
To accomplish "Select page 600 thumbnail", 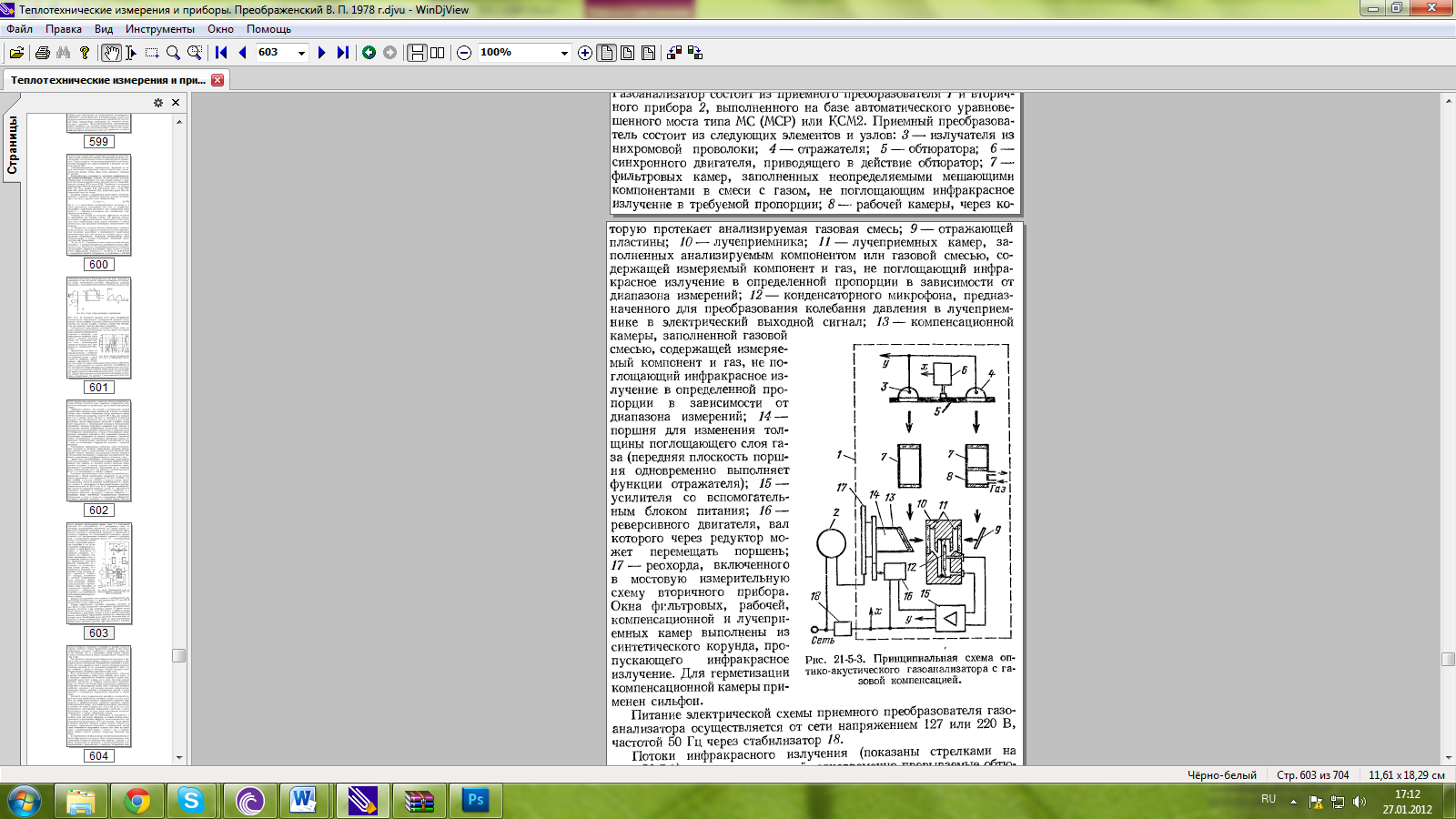I will coord(98,205).
